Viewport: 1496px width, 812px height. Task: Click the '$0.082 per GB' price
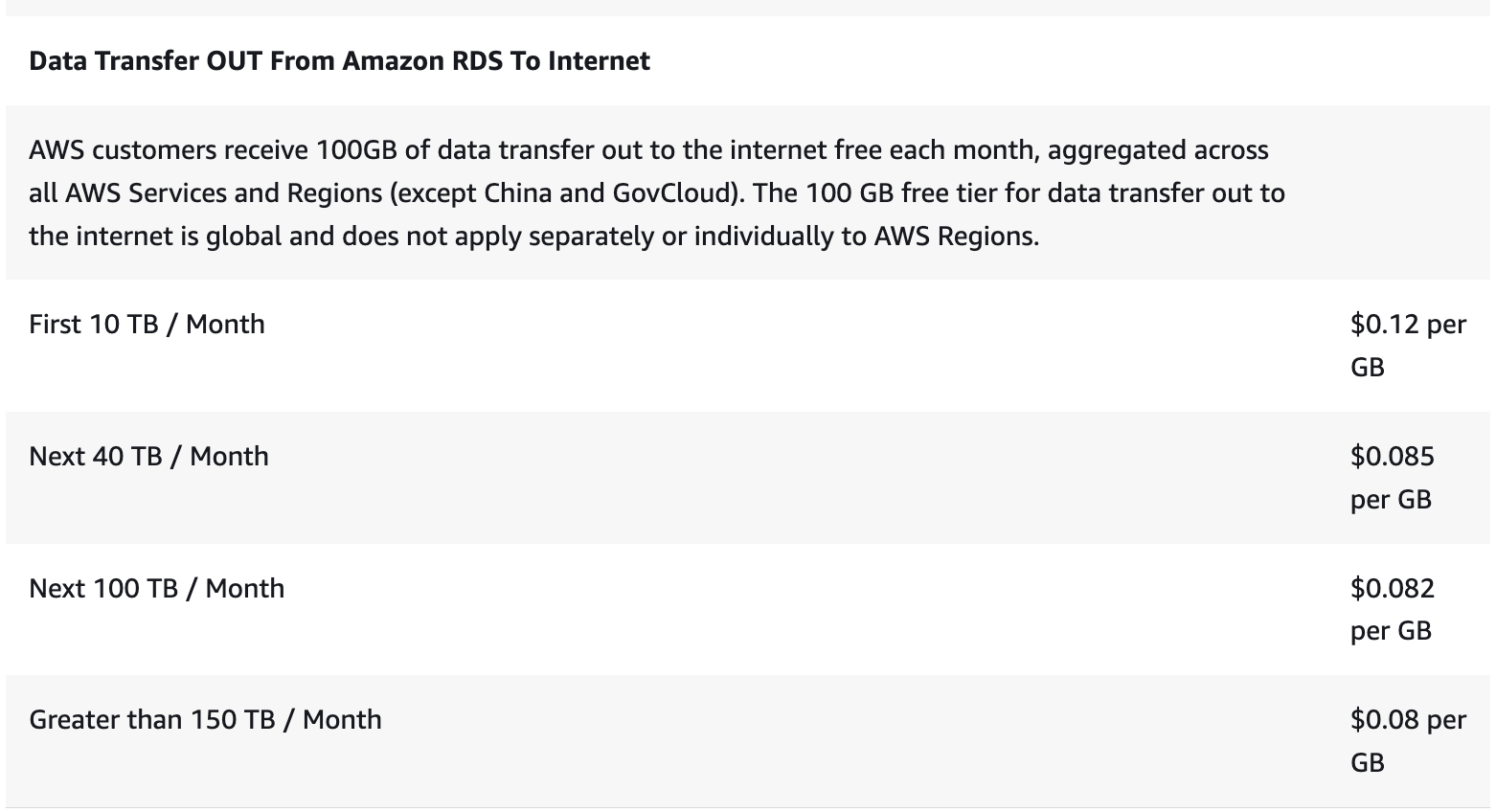click(1392, 608)
